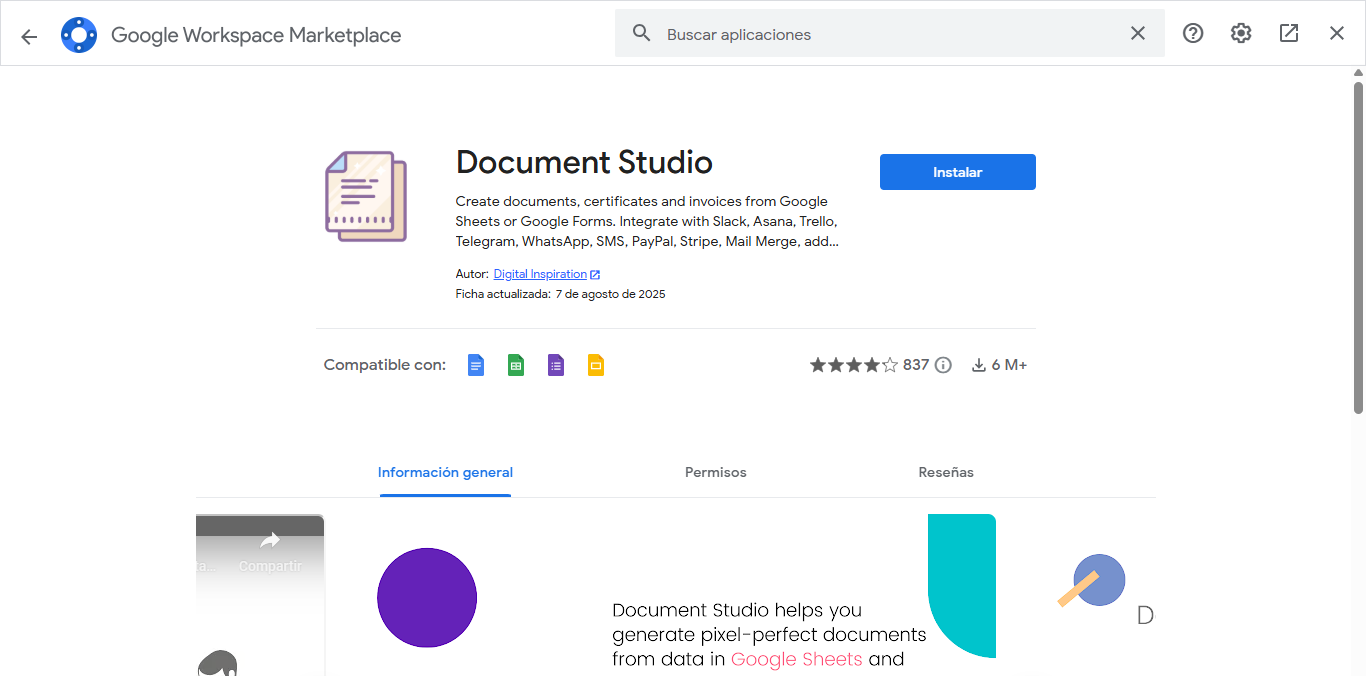The image size is (1366, 676).
Task: Click the open-in-new-window icon
Action: point(1288,33)
